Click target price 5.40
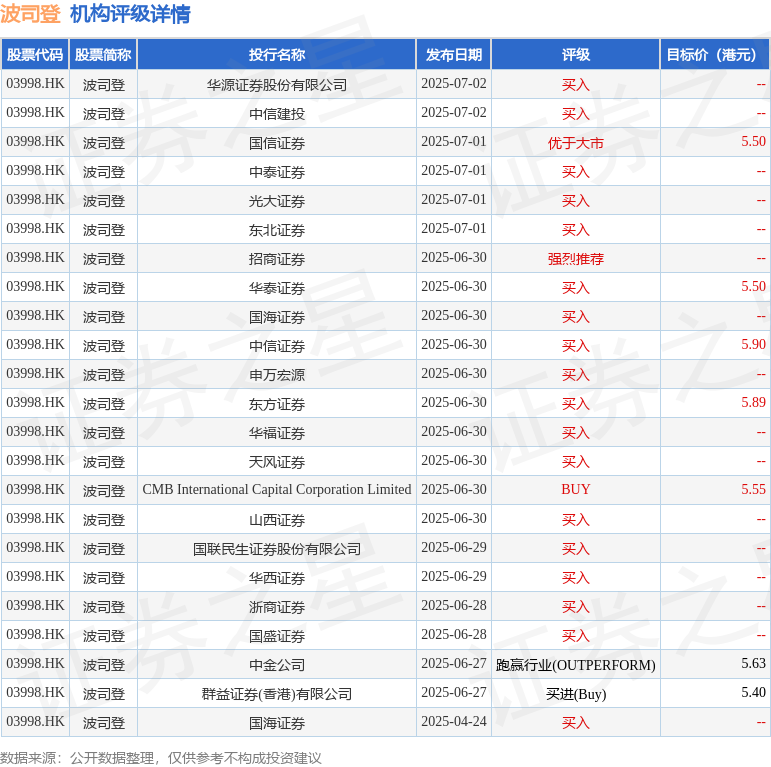771x767 pixels. click(753, 693)
